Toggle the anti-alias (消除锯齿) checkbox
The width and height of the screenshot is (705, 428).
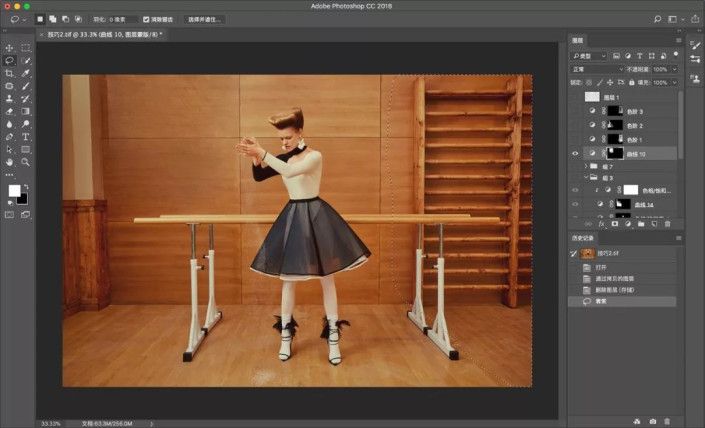[146, 19]
